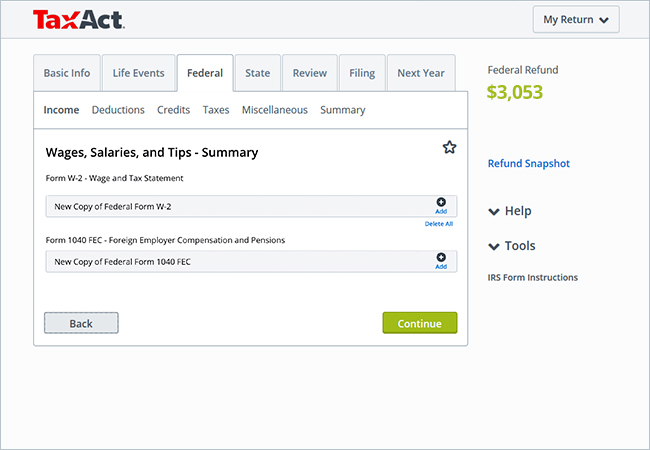The image size is (650, 450).
Task: Click the Delete All link
Action: point(439,224)
